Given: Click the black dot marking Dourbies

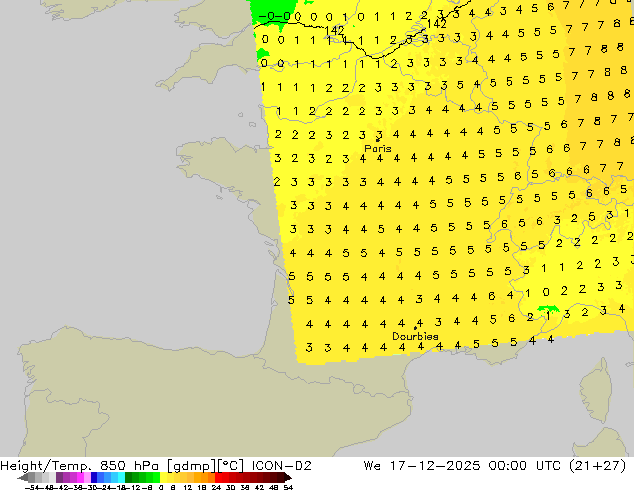Looking at the screenshot, I should click(x=415, y=328).
